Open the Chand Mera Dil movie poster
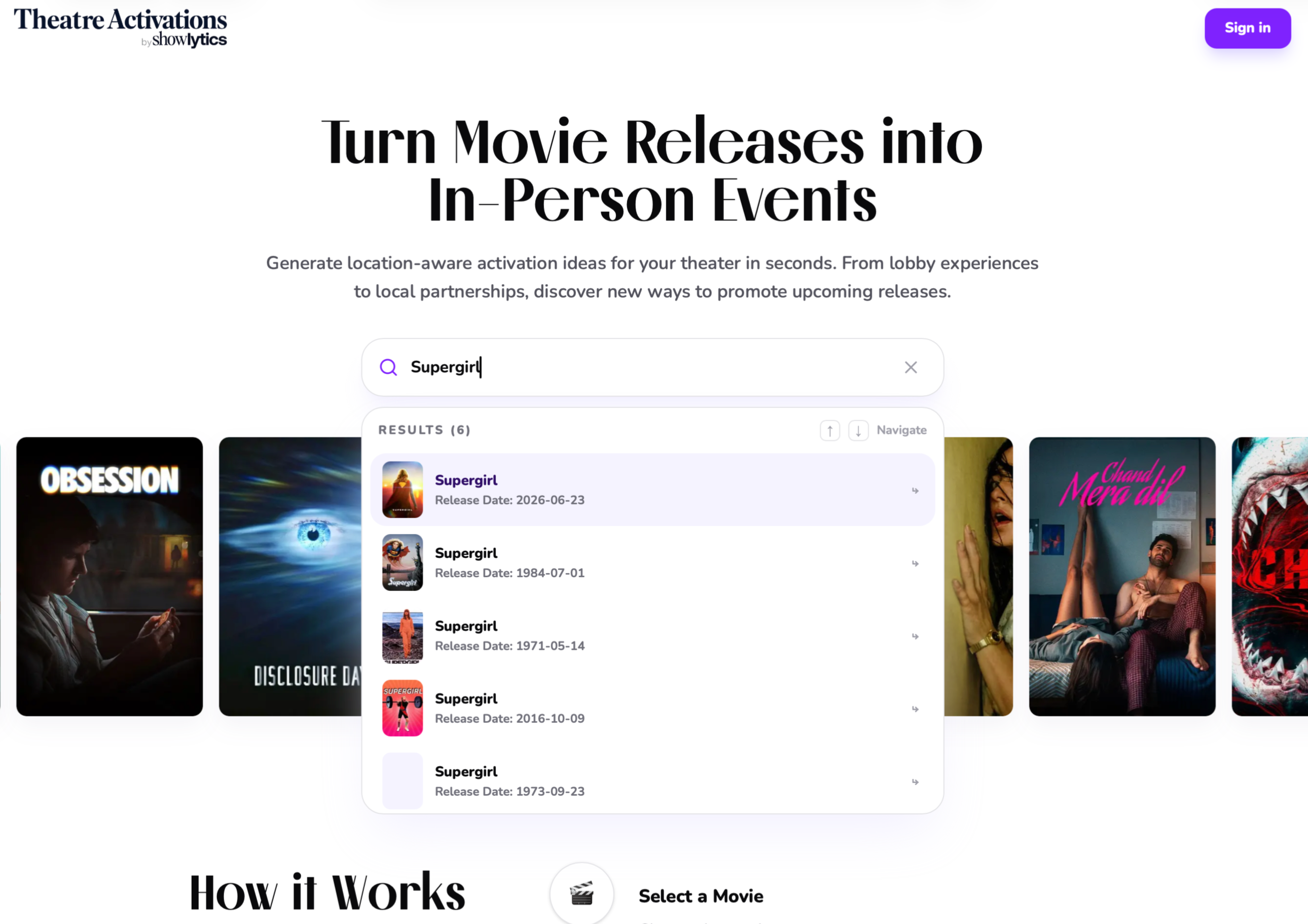 [x=1122, y=576]
